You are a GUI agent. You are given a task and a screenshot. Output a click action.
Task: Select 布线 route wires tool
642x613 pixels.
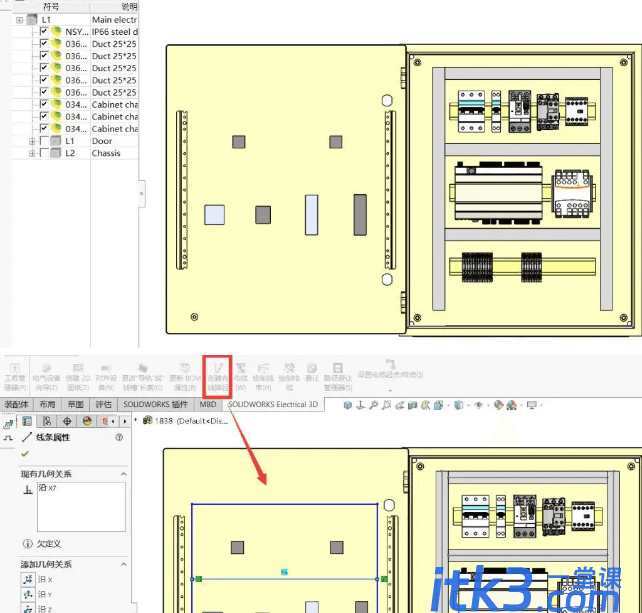pyautogui.click(x=241, y=377)
